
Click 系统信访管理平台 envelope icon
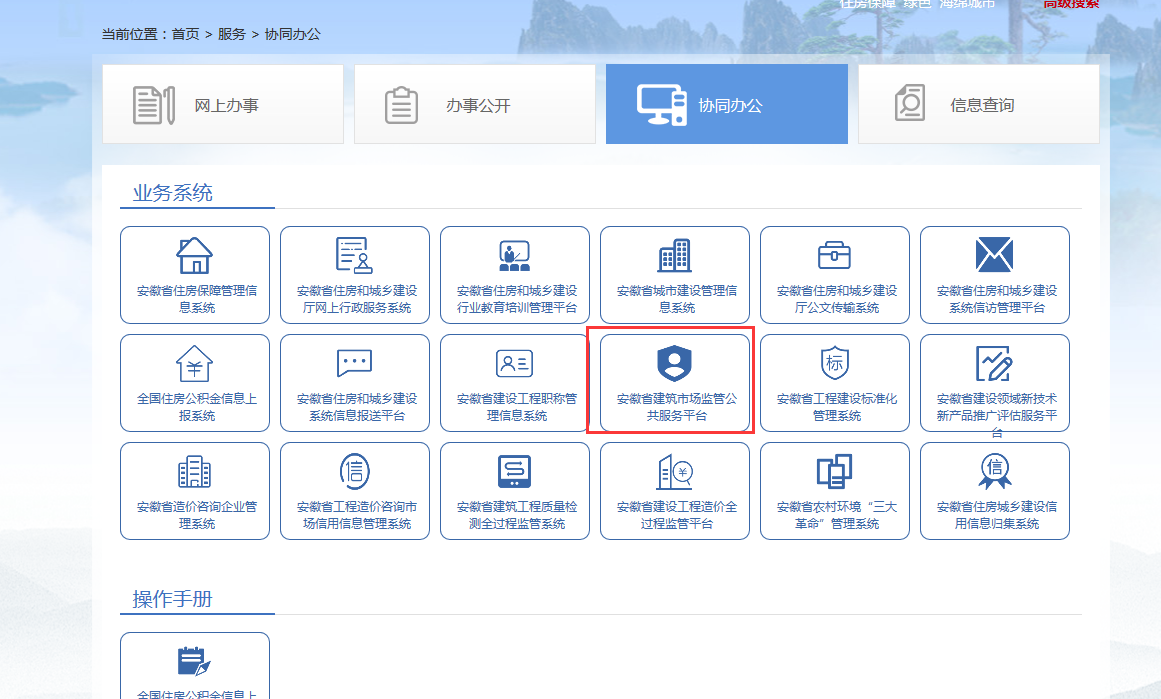pos(994,256)
